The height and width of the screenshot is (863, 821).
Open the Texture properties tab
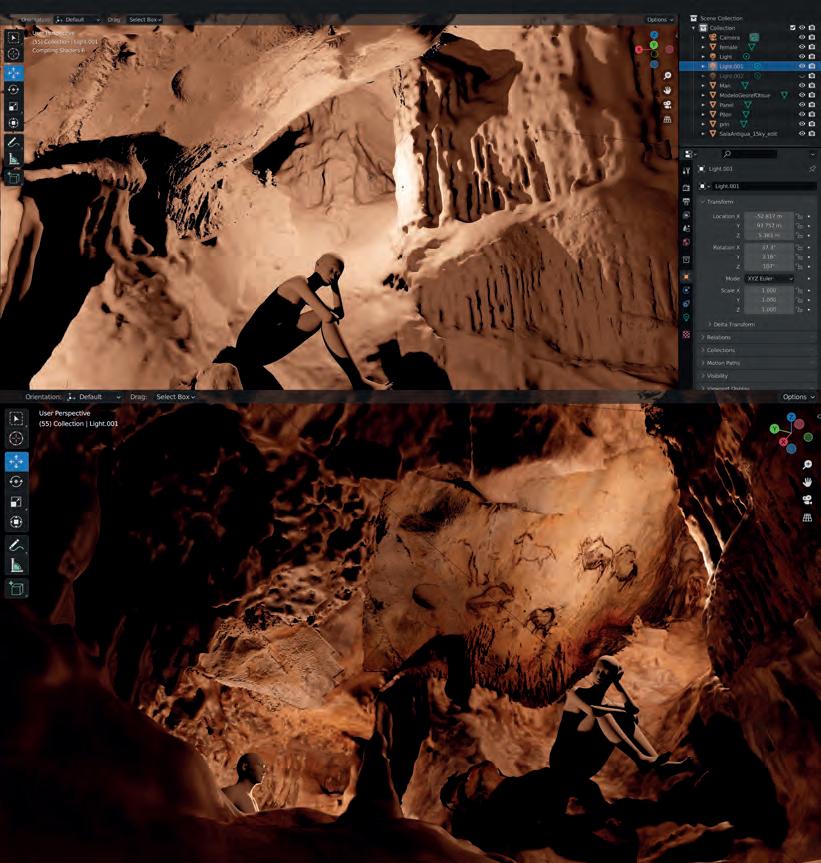[x=686, y=334]
